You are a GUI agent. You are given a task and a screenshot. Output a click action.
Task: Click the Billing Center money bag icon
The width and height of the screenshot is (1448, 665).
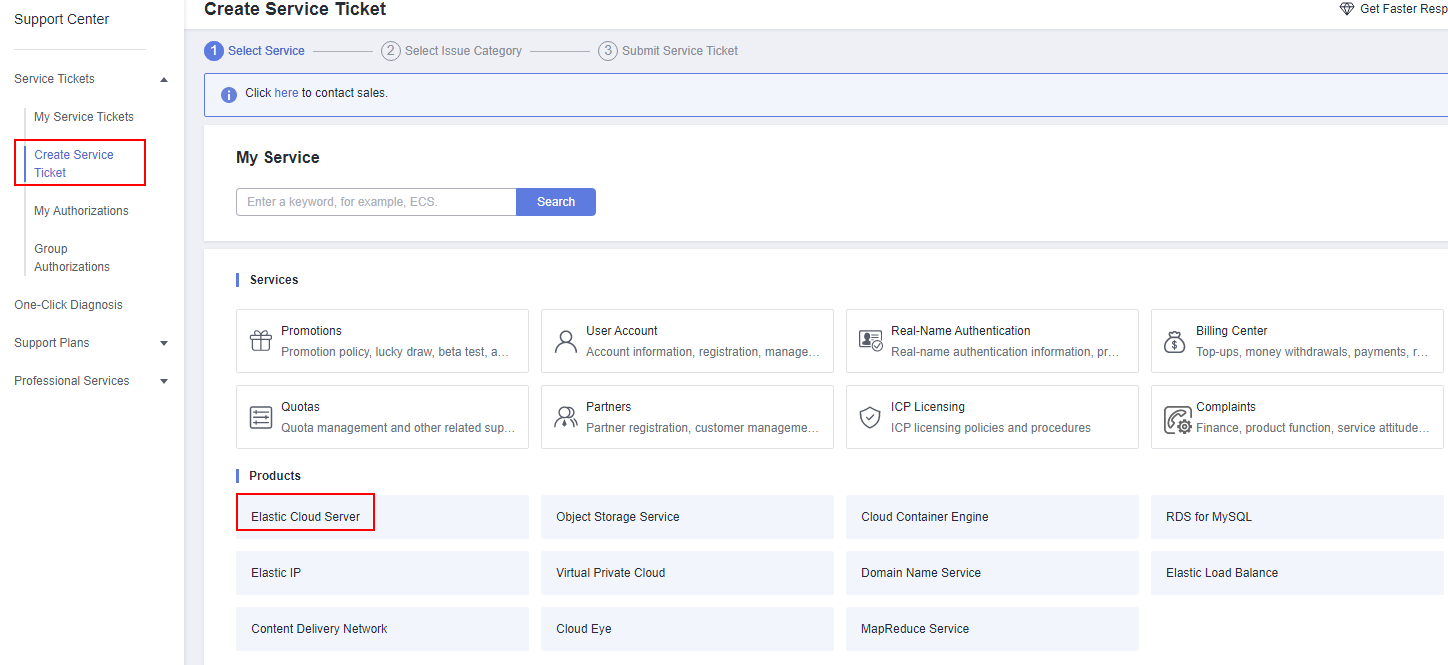tap(1175, 341)
